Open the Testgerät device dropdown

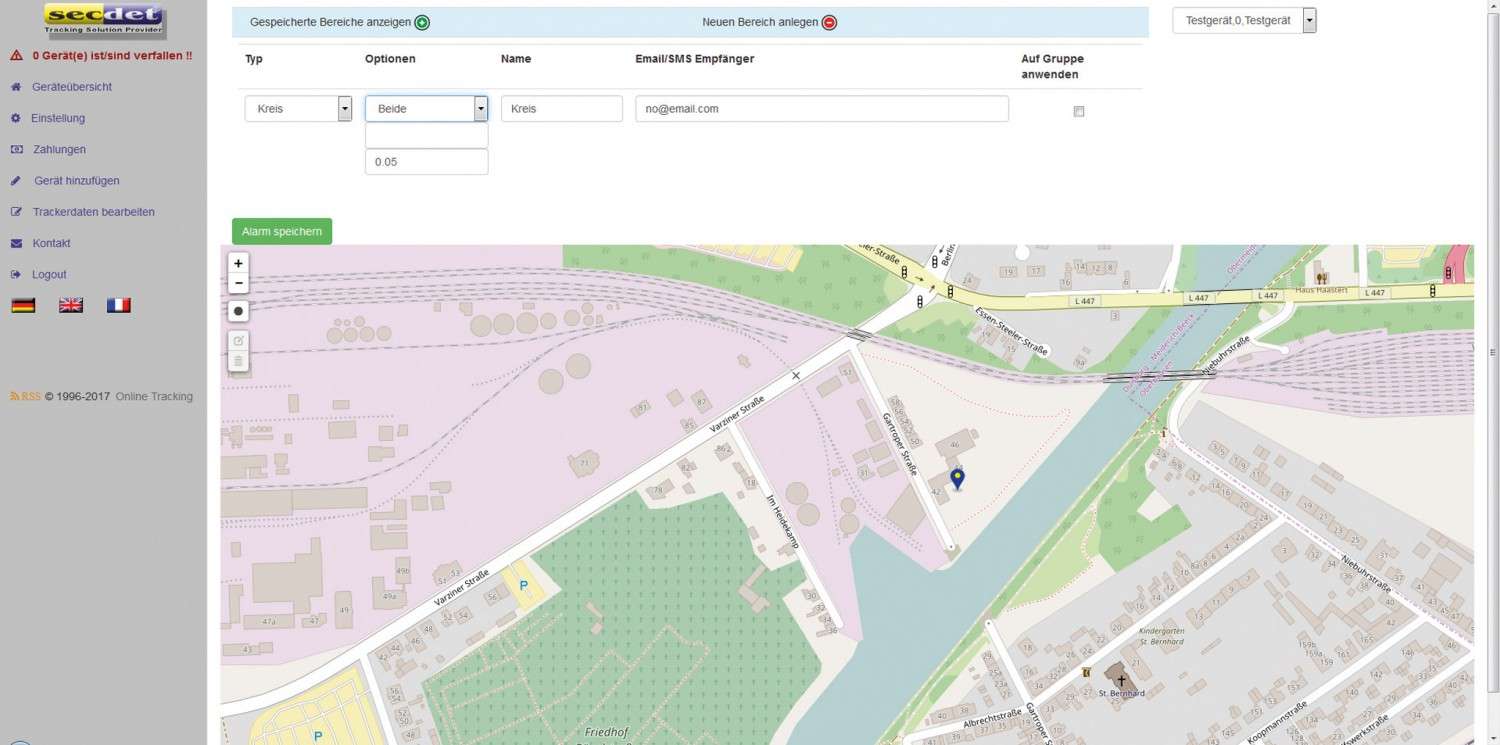[1244, 20]
